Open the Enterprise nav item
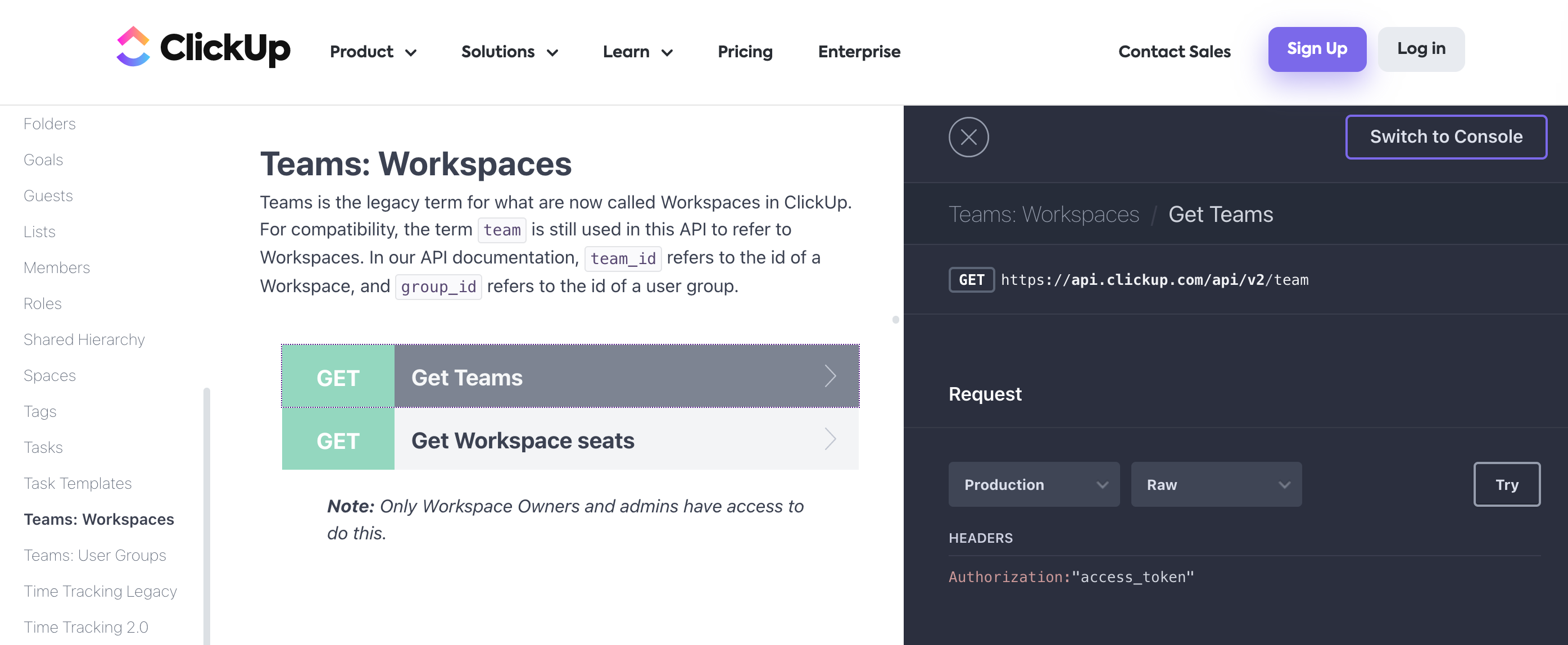 tap(858, 52)
